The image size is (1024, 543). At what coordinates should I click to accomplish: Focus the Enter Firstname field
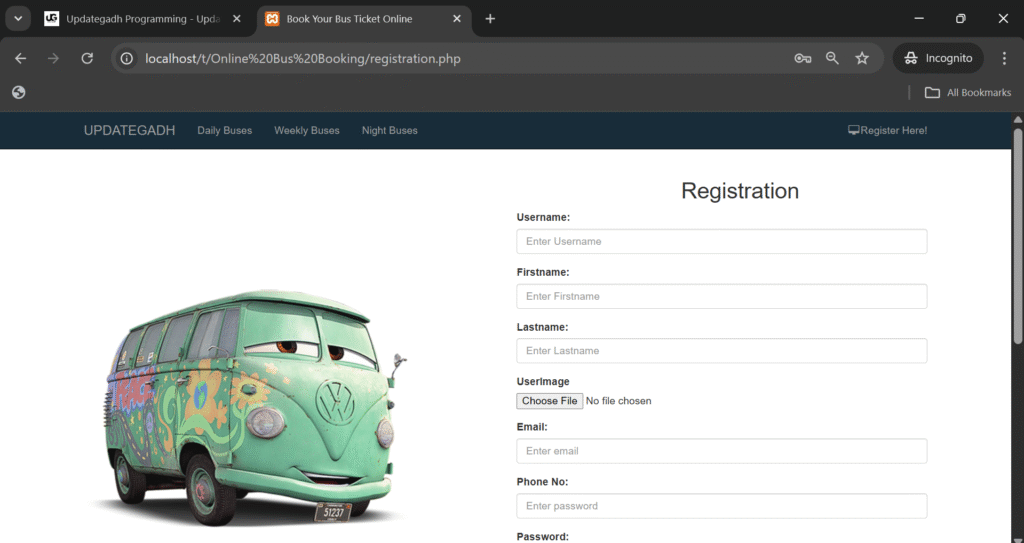(722, 296)
